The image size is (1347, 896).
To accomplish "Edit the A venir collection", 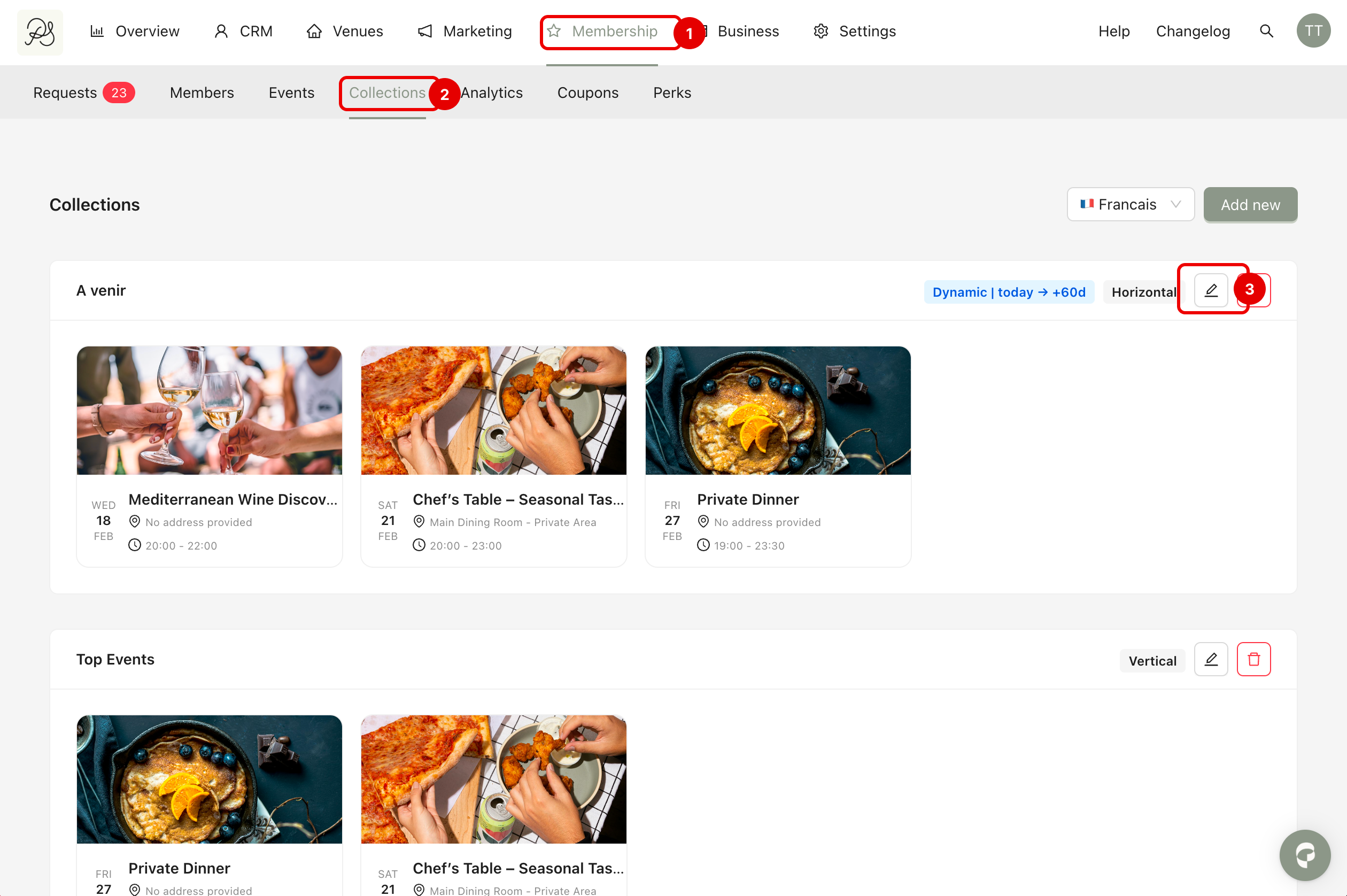I will click(x=1211, y=291).
